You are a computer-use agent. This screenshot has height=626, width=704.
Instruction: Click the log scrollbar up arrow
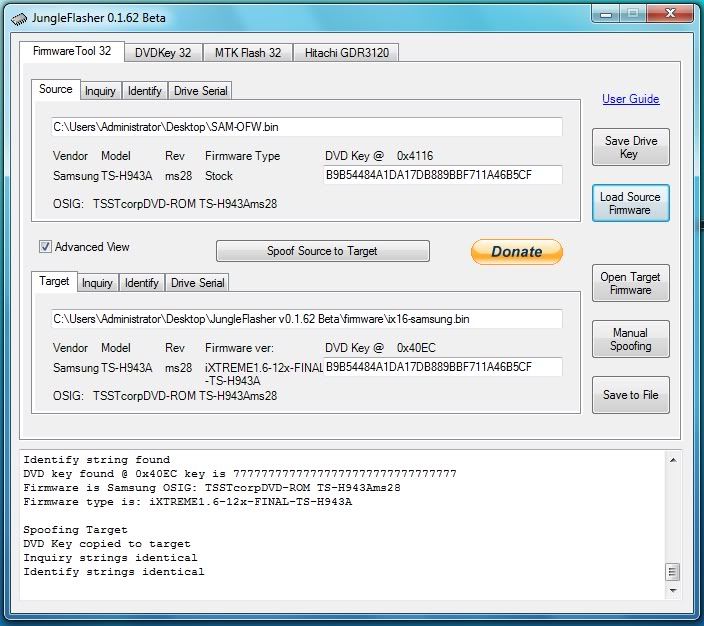[x=673, y=460]
